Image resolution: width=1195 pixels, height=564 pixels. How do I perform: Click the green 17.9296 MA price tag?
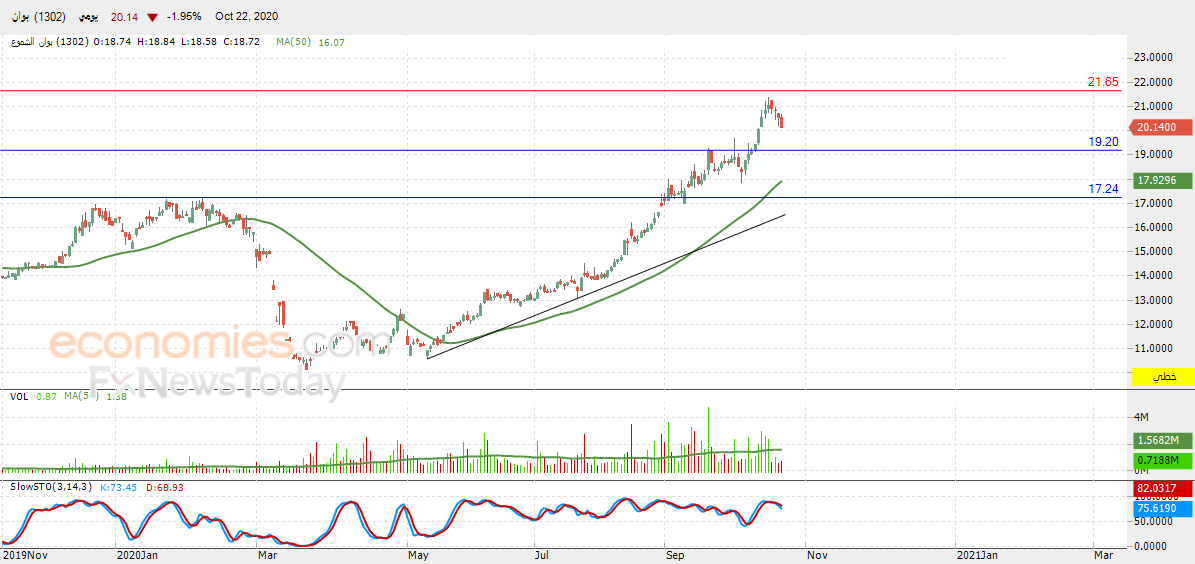[1163, 181]
